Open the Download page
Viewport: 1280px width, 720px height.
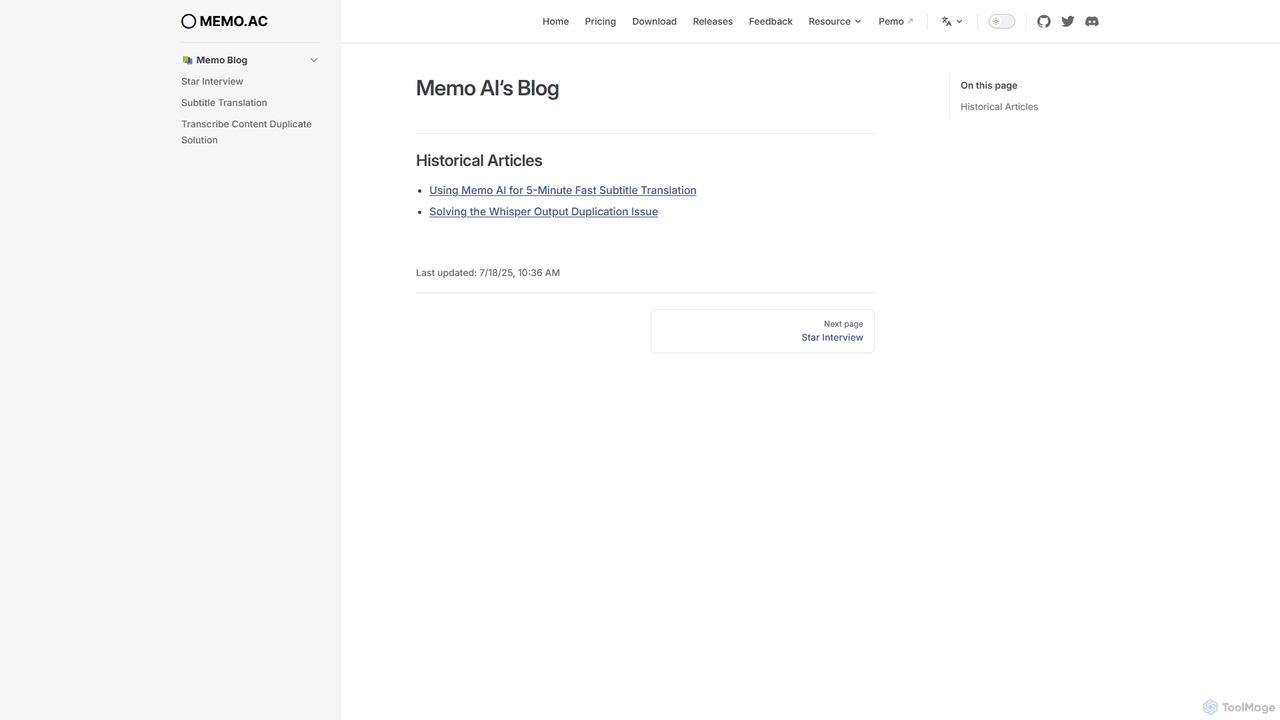(654, 21)
